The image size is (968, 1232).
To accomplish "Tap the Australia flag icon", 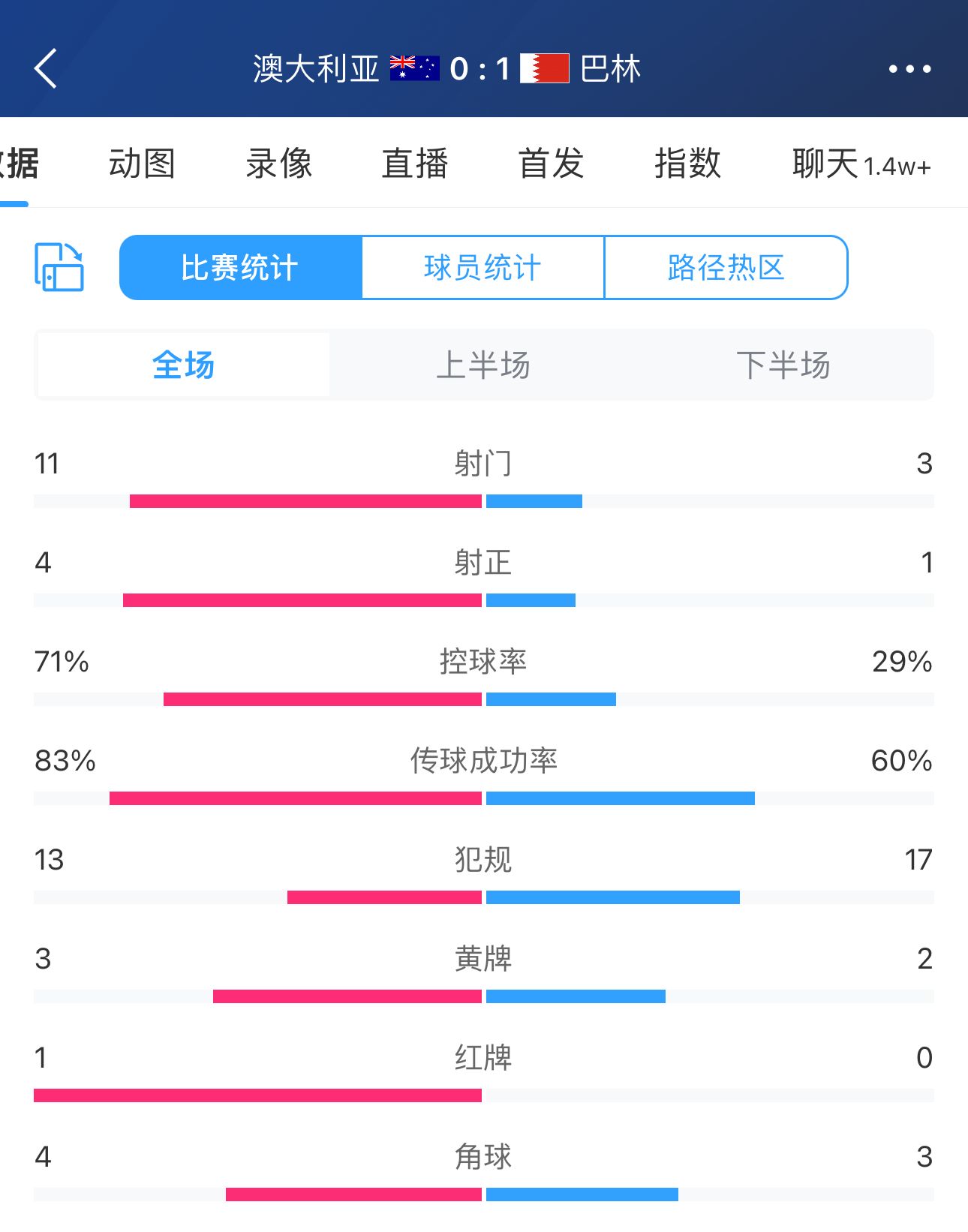I will tap(414, 69).
